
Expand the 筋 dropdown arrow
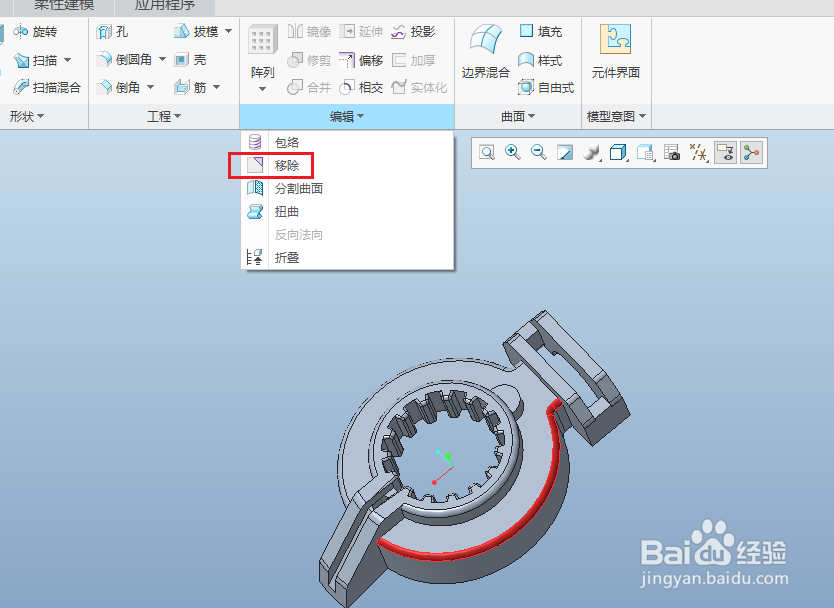coord(216,87)
